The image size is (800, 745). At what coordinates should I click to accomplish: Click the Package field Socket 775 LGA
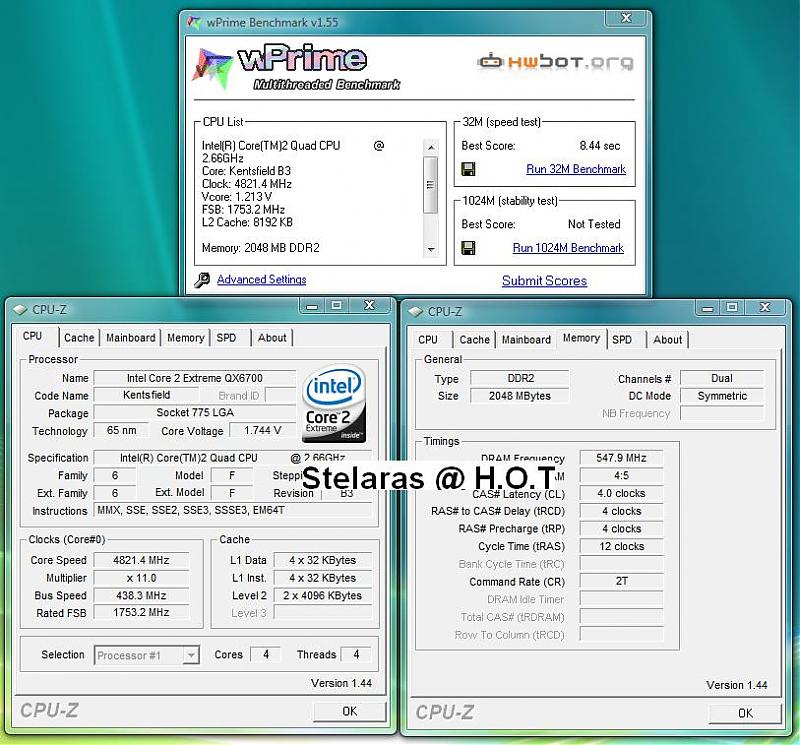point(194,412)
